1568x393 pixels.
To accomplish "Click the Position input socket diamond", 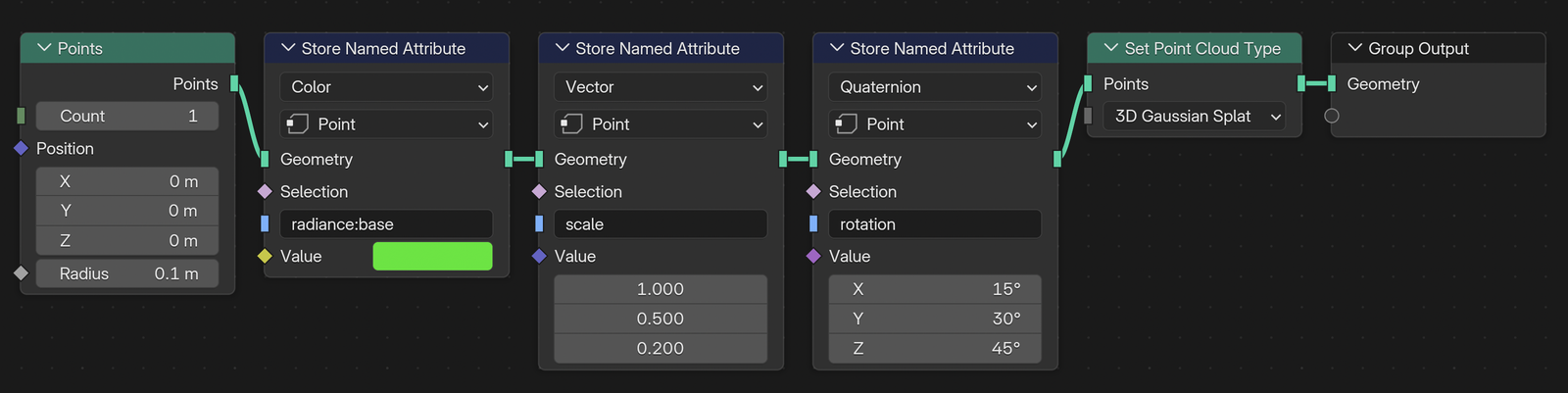I will [21, 148].
